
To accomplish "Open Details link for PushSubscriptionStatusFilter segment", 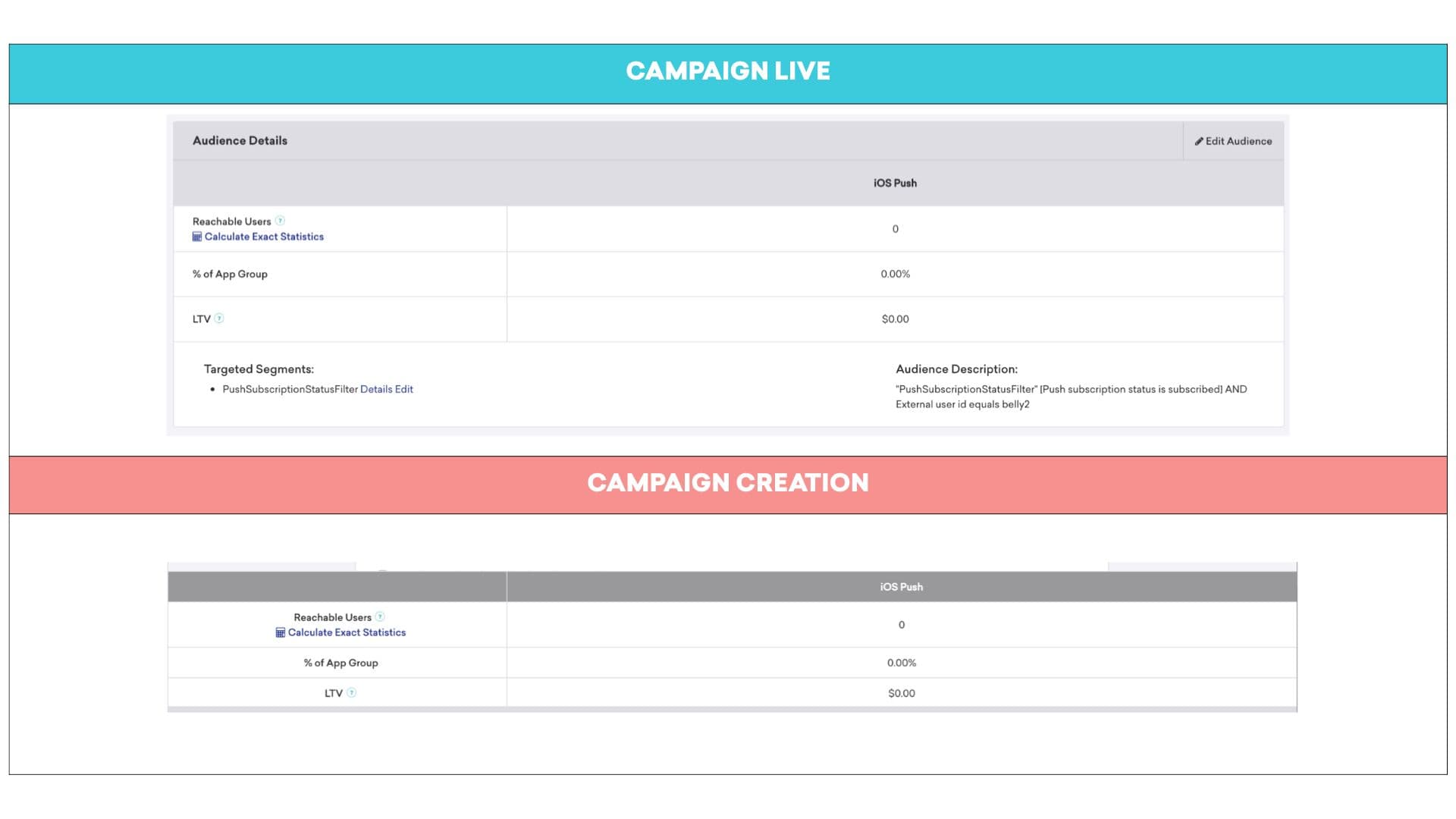I will tap(376, 389).
